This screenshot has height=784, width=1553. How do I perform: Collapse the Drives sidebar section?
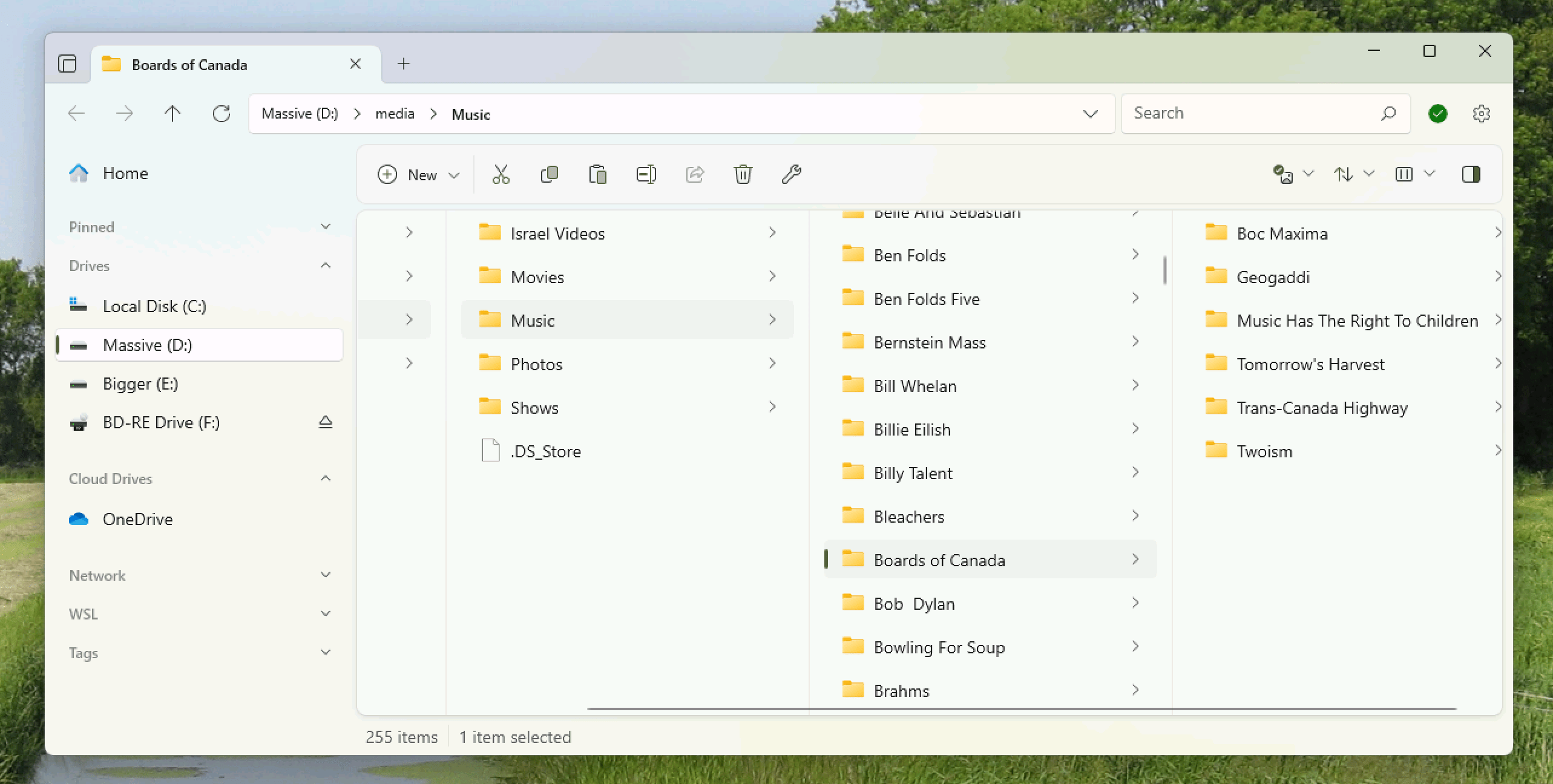coord(326,266)
